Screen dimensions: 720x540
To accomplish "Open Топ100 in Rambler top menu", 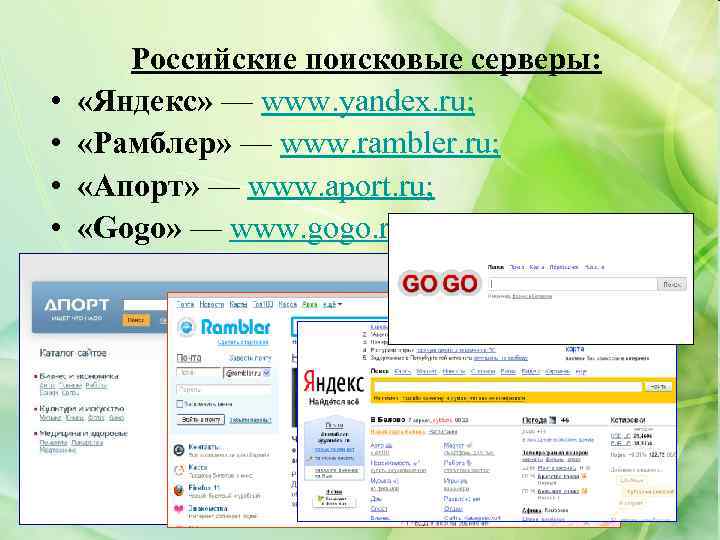I will (x=264, y=304).
